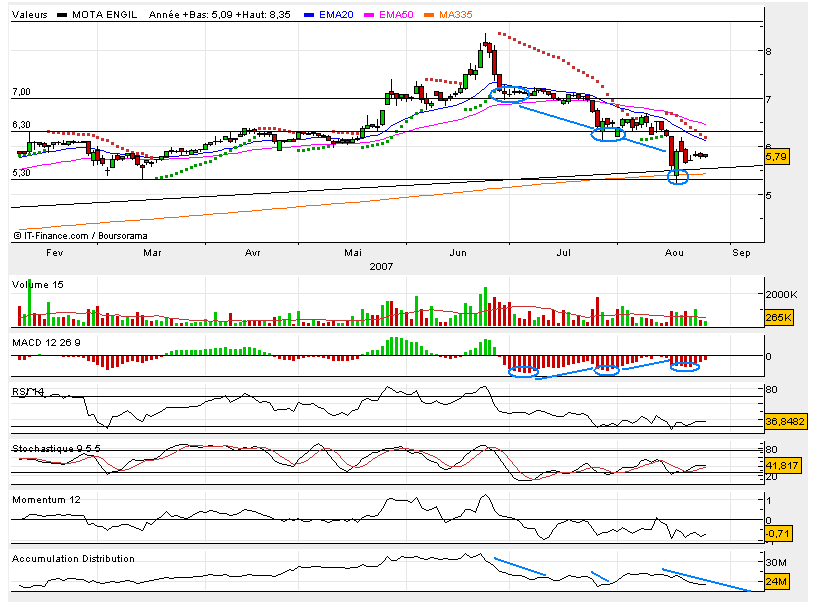Viewport: 818px width, 615px height.
Task: Click the 2000K volume scale label
Action: coord(781,295)
